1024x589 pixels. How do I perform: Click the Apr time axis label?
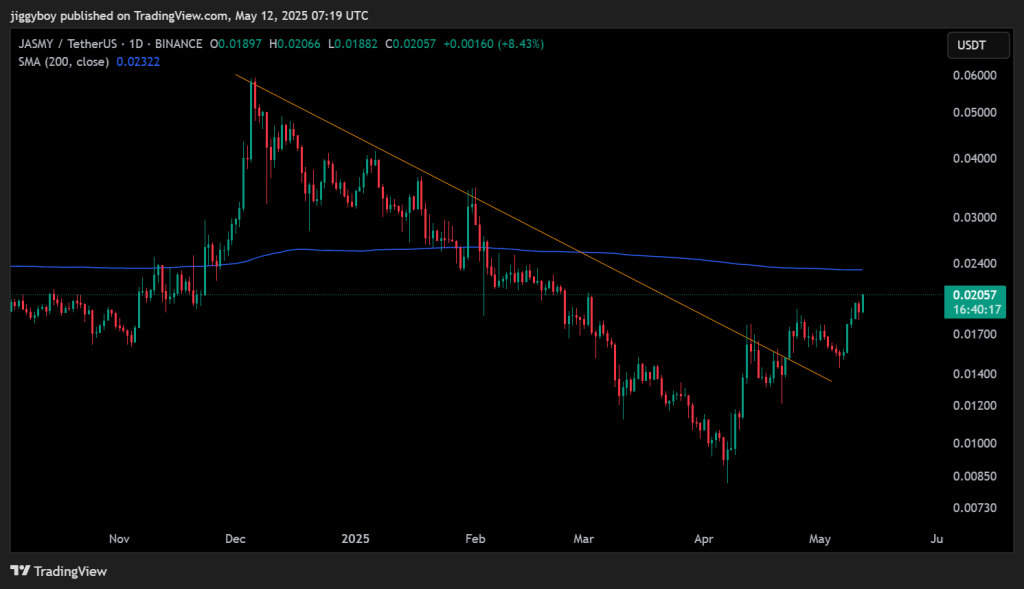click(703, 539)
